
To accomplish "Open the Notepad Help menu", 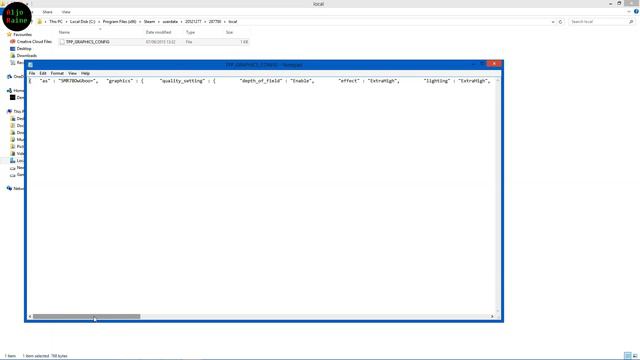I will (x=85, y=73).
